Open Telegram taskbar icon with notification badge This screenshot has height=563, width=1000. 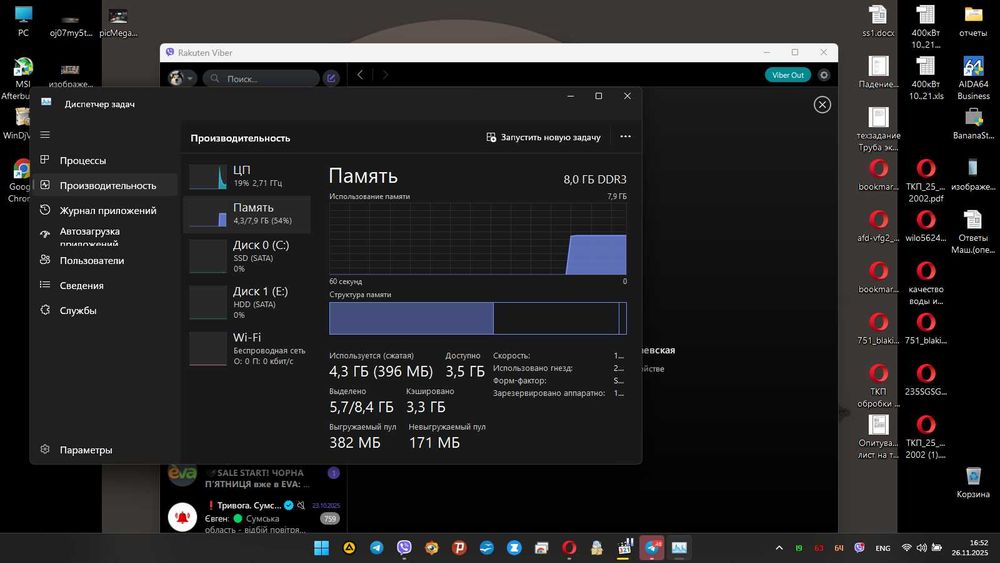(x=652, y=548)
